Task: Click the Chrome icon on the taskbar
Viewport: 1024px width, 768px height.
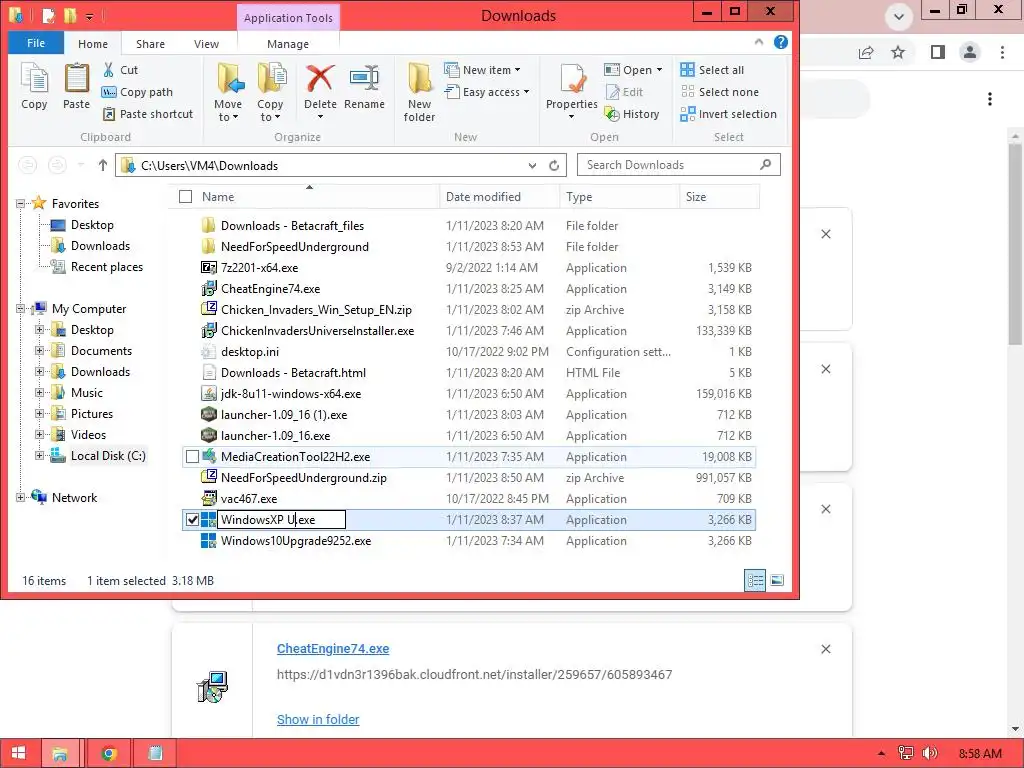Action: (109, 753)
